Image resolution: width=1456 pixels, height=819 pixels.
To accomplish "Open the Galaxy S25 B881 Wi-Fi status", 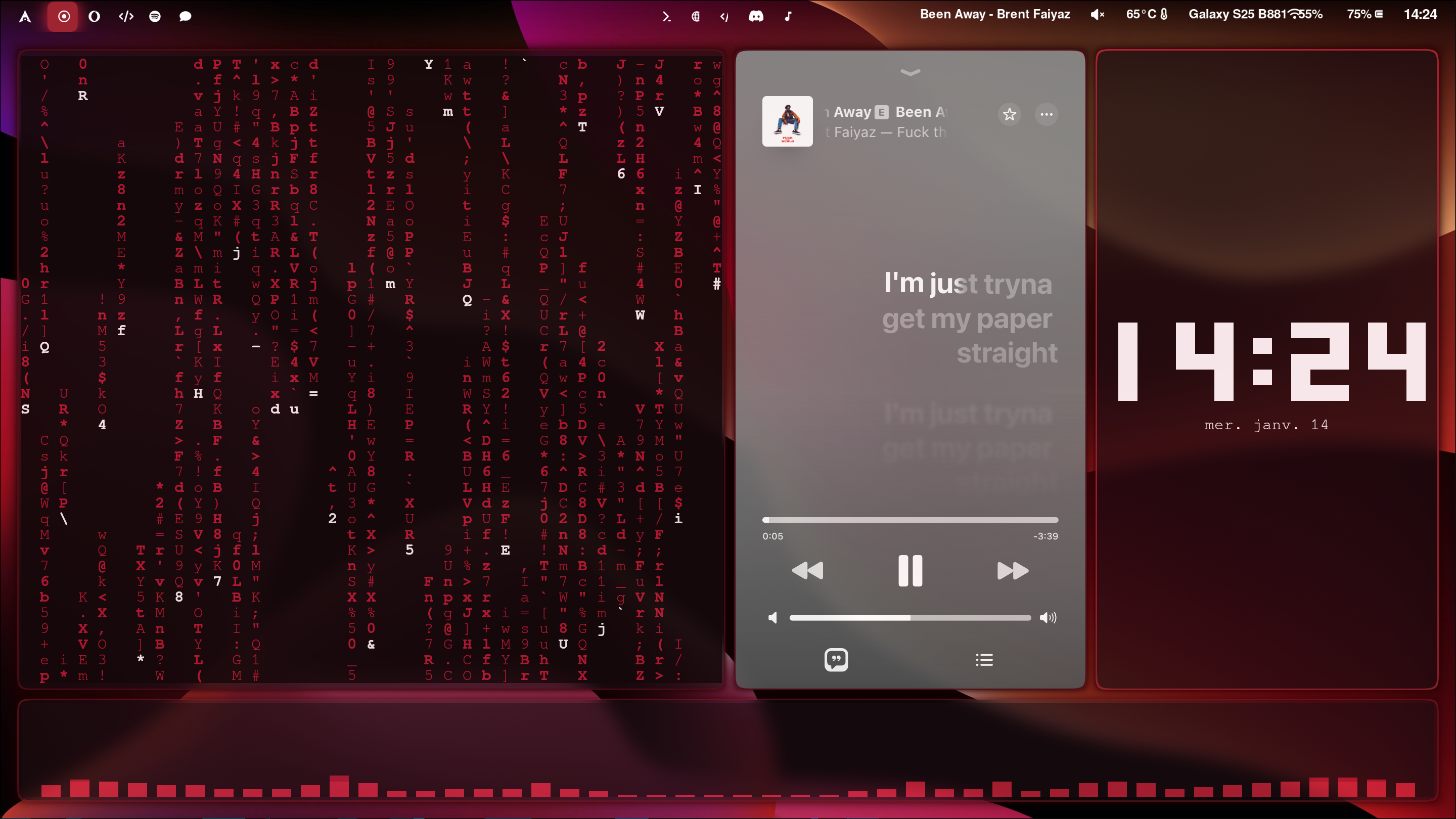I will (1255, 15).
